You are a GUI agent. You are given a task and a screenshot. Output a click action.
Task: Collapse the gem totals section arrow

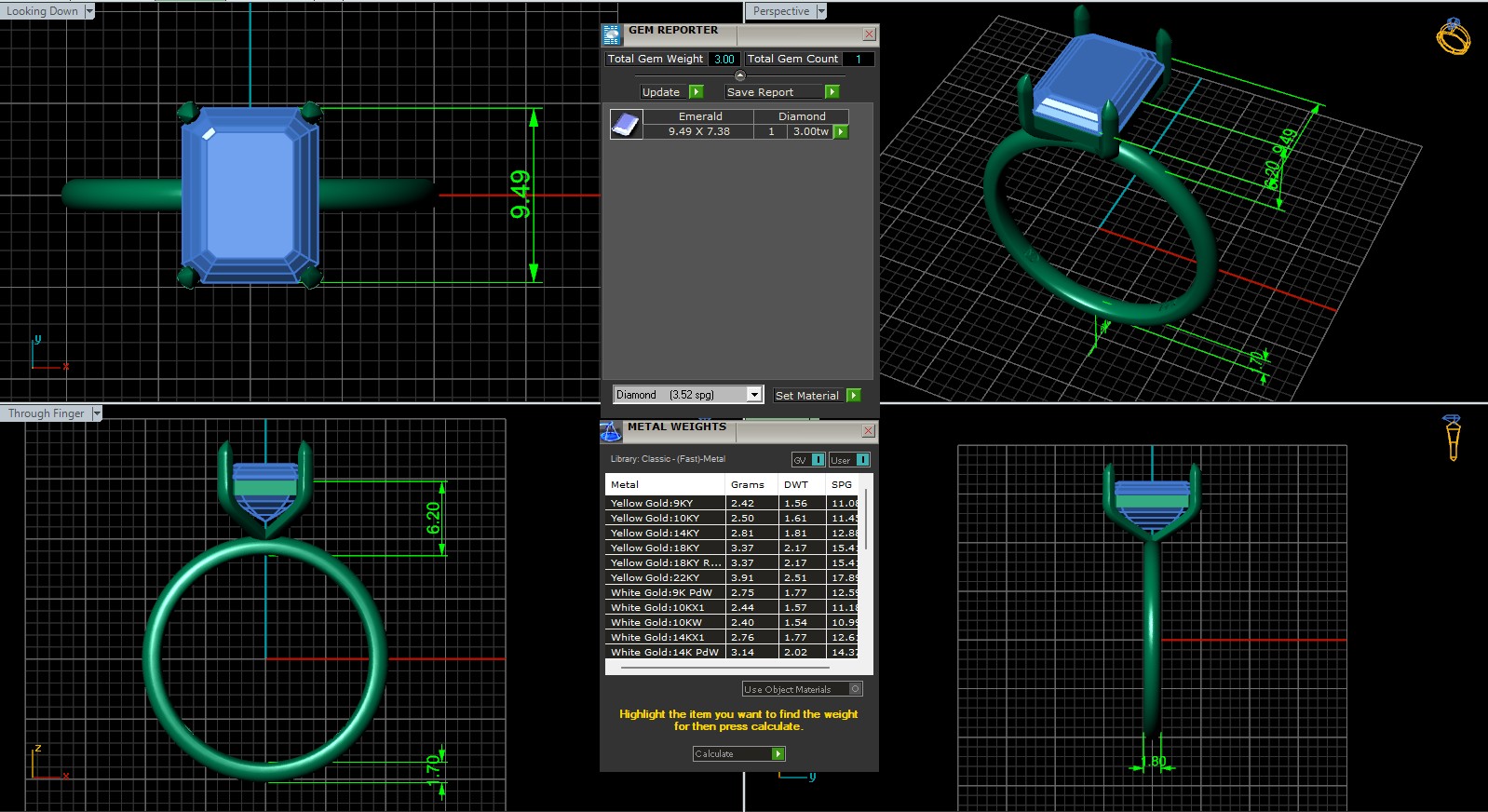(x=740, y=75)
